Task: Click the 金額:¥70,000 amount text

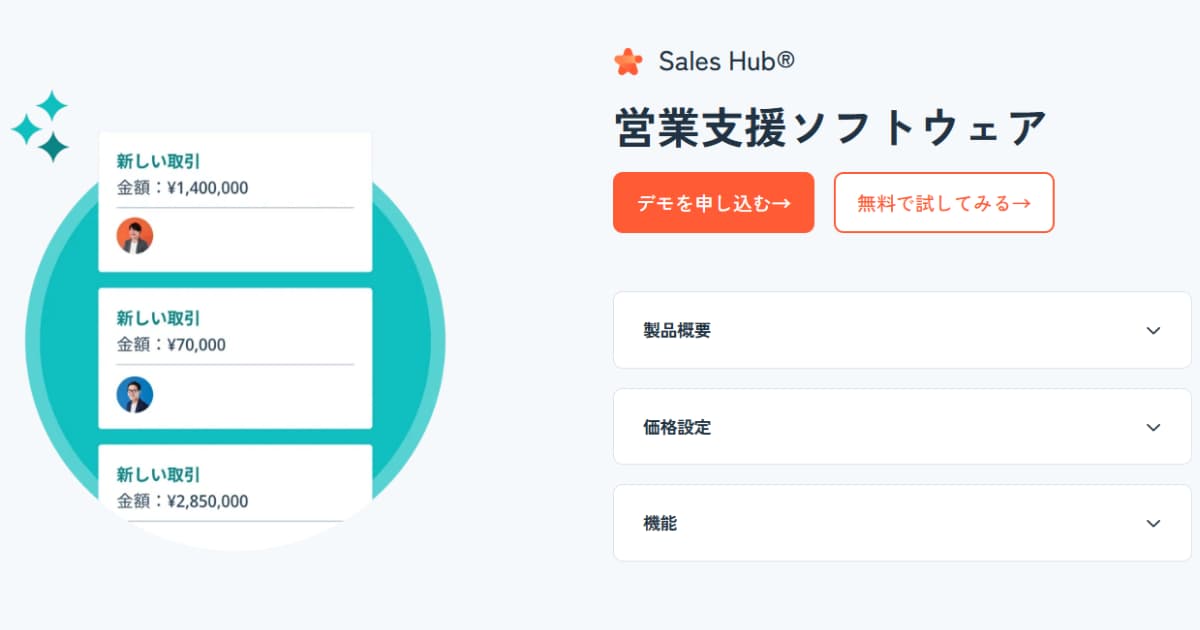Action: pos(171,345)
